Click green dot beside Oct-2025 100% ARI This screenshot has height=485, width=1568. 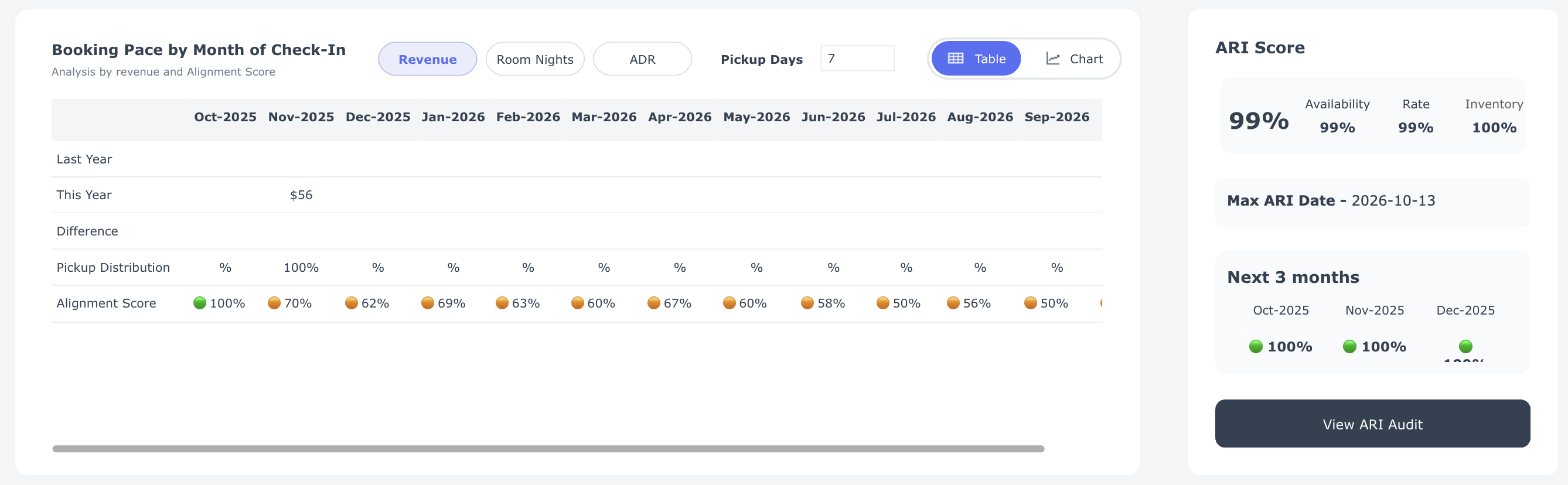[x=1256, y=346]
